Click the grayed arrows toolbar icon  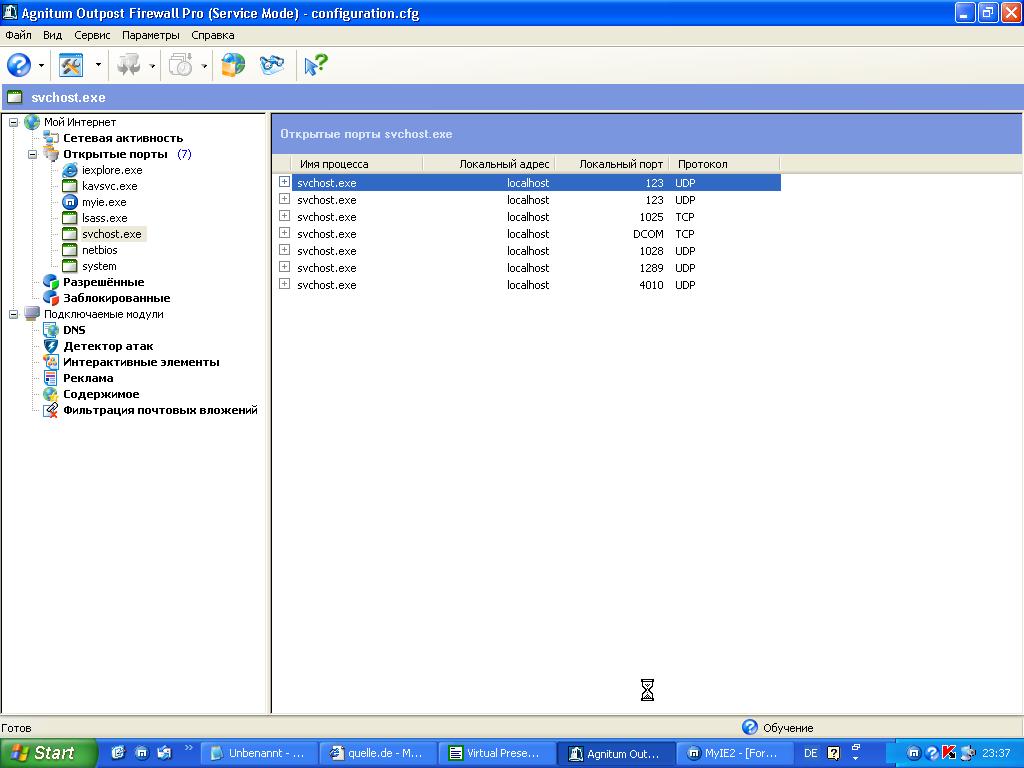click(x=128, y=65)
